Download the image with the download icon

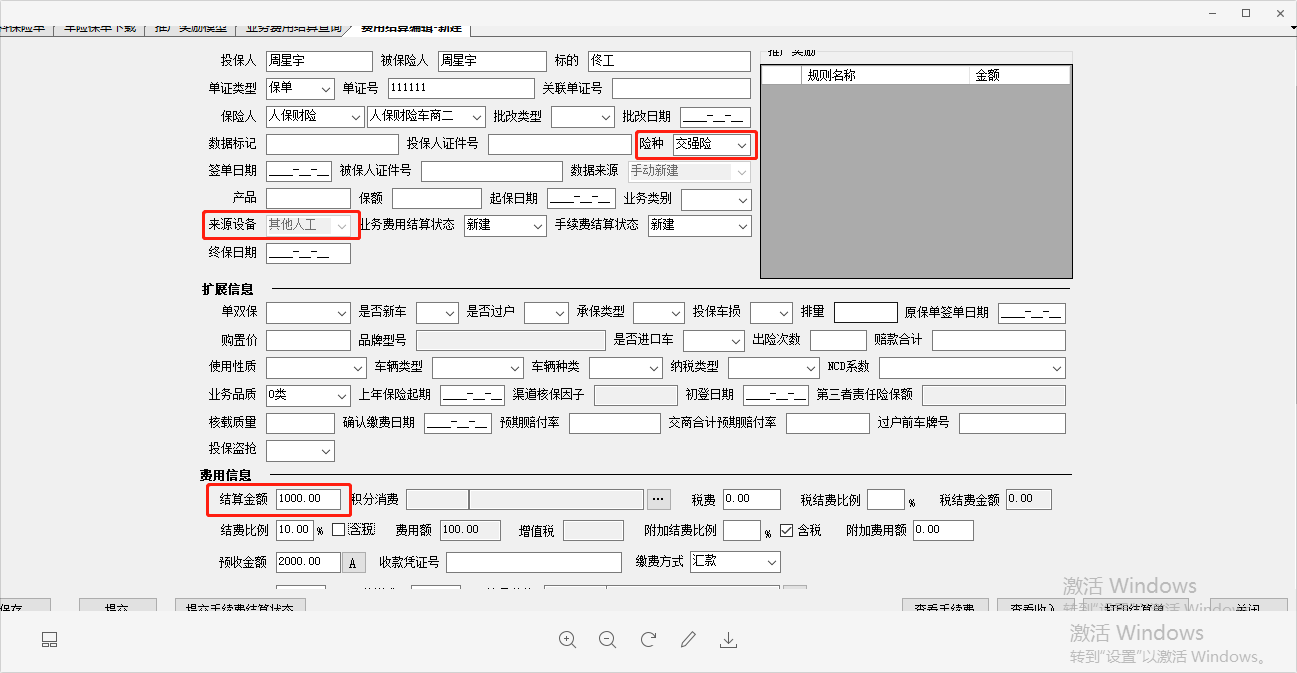click(x=728, y=640)
